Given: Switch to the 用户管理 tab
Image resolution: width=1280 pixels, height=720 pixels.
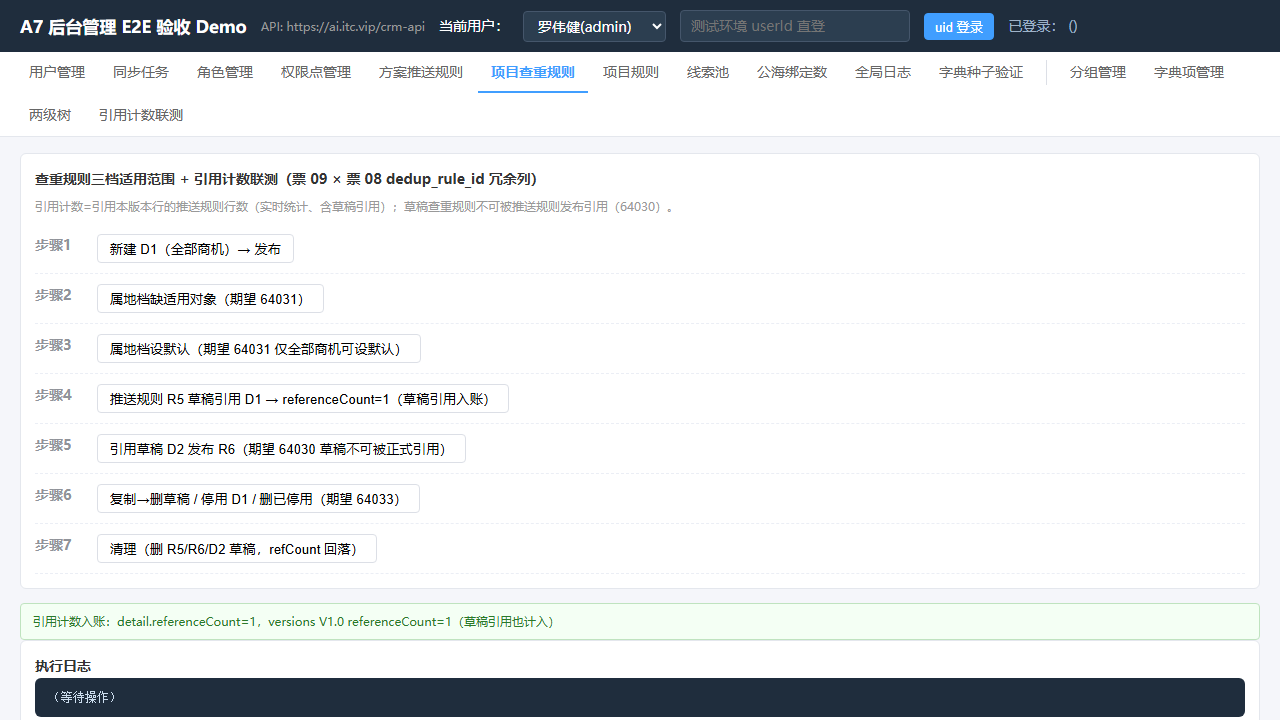Looking at the screenshot, I should [x=57, y=72].
